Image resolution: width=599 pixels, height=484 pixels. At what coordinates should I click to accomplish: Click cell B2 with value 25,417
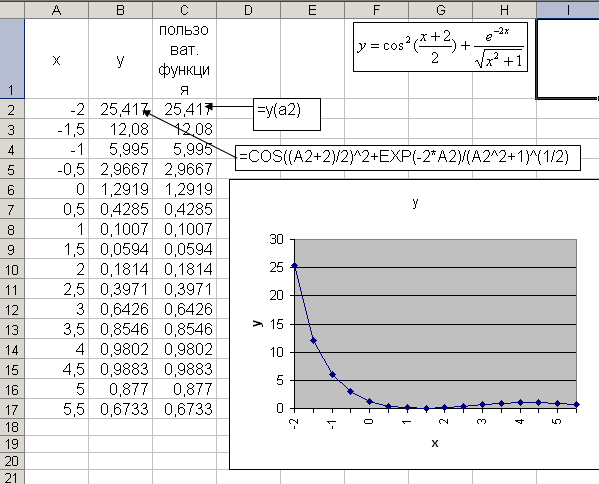tap(120, 110)
